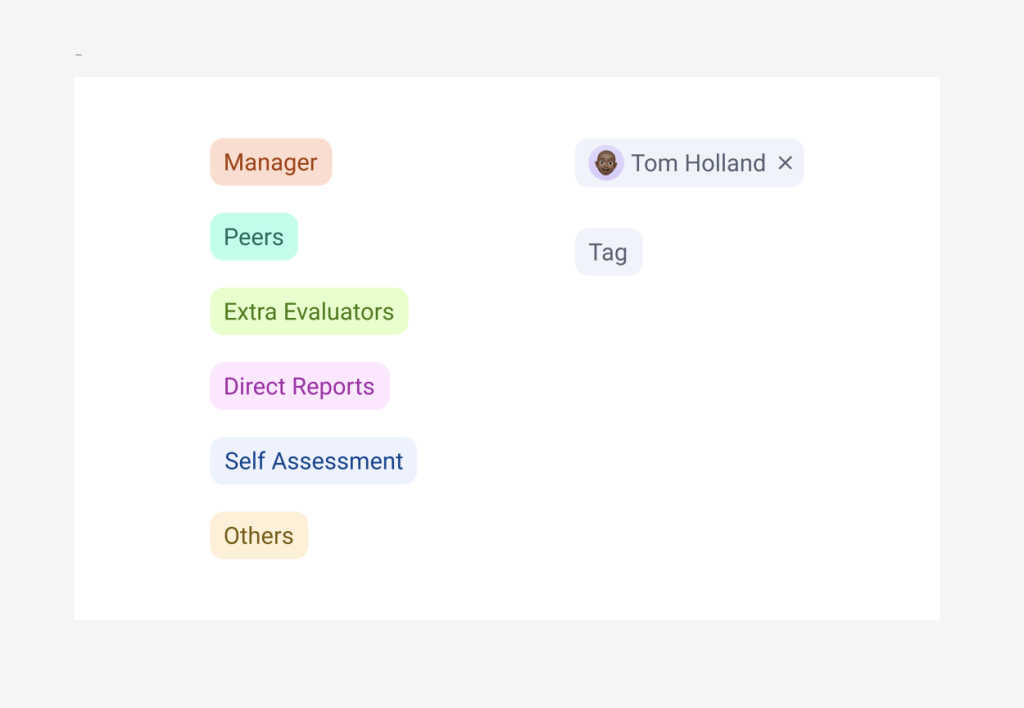Viewport: 1024px width, 708px height.
Task: Click Tom Holland's avatar picture
Action: click(x=606, y=163)
